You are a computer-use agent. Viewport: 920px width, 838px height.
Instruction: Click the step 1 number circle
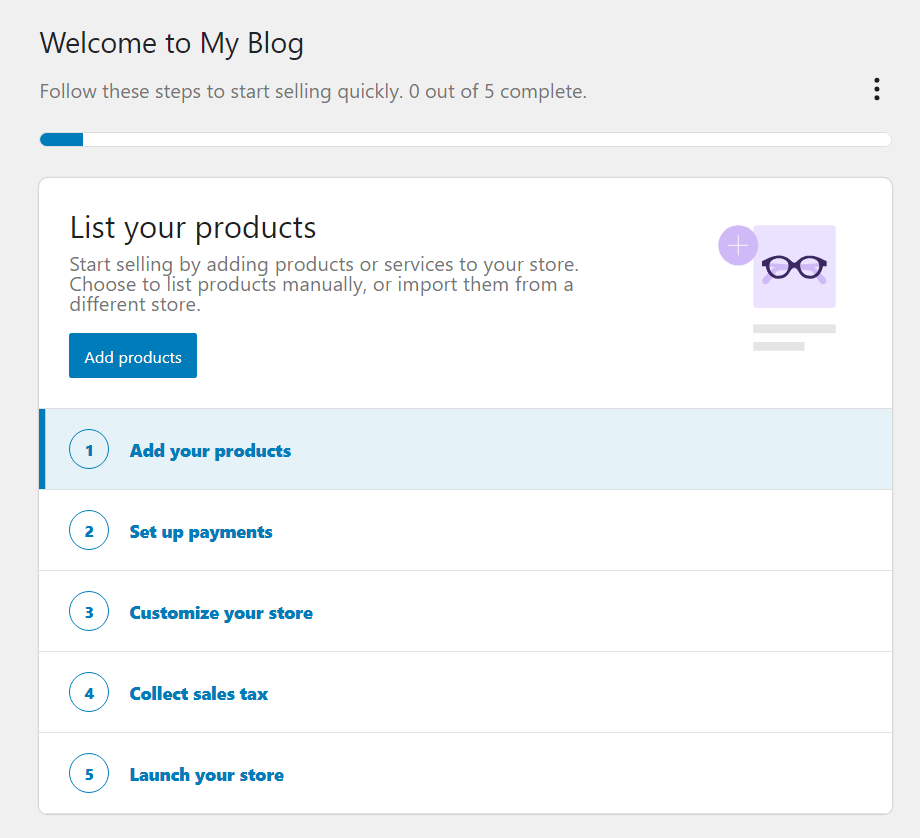pyautogui.click(x=89, y=450)
